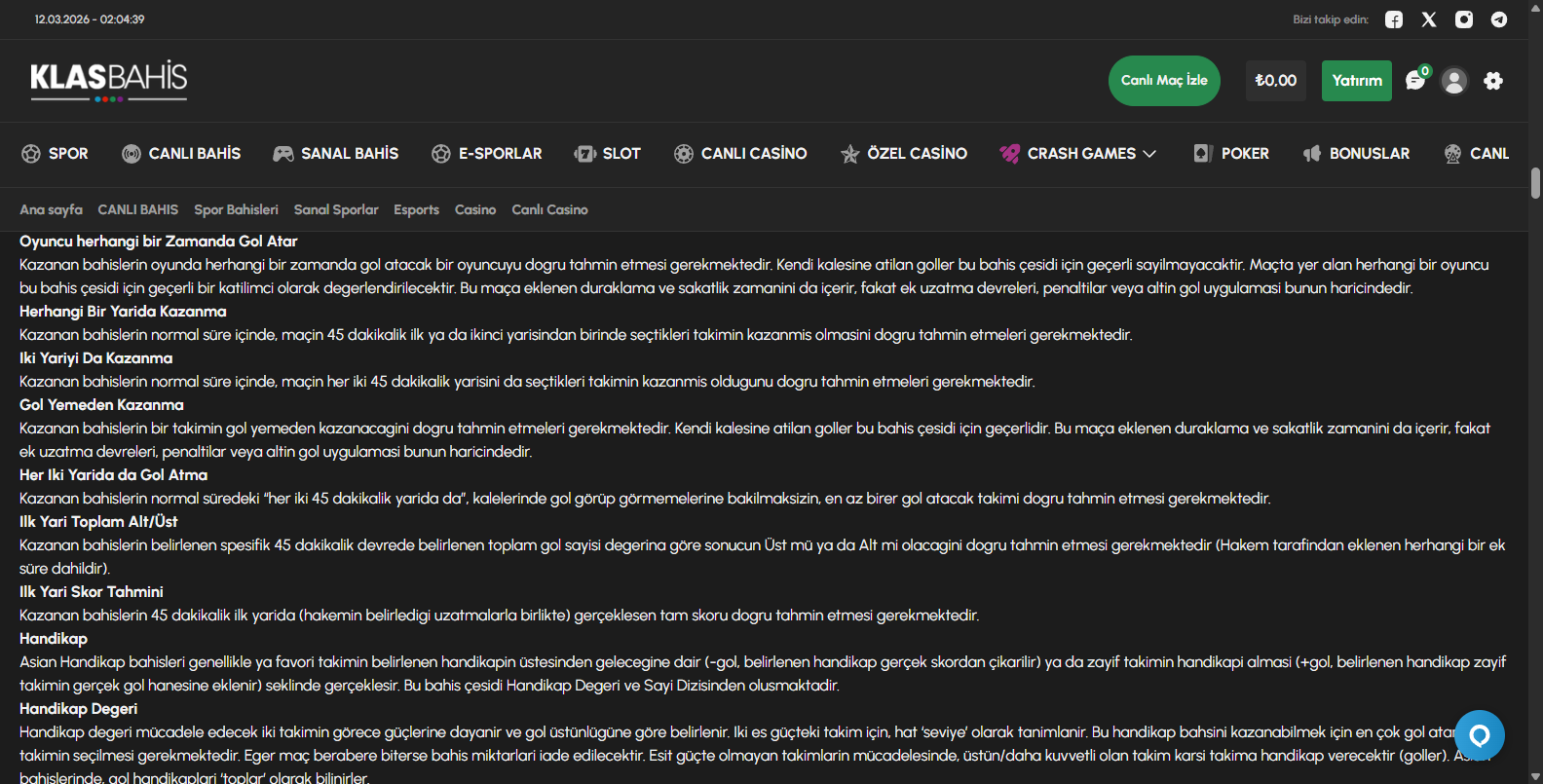Open the Facebook social icon
This screenshot has height=784, width=1543.
[x=1394, y=19]
